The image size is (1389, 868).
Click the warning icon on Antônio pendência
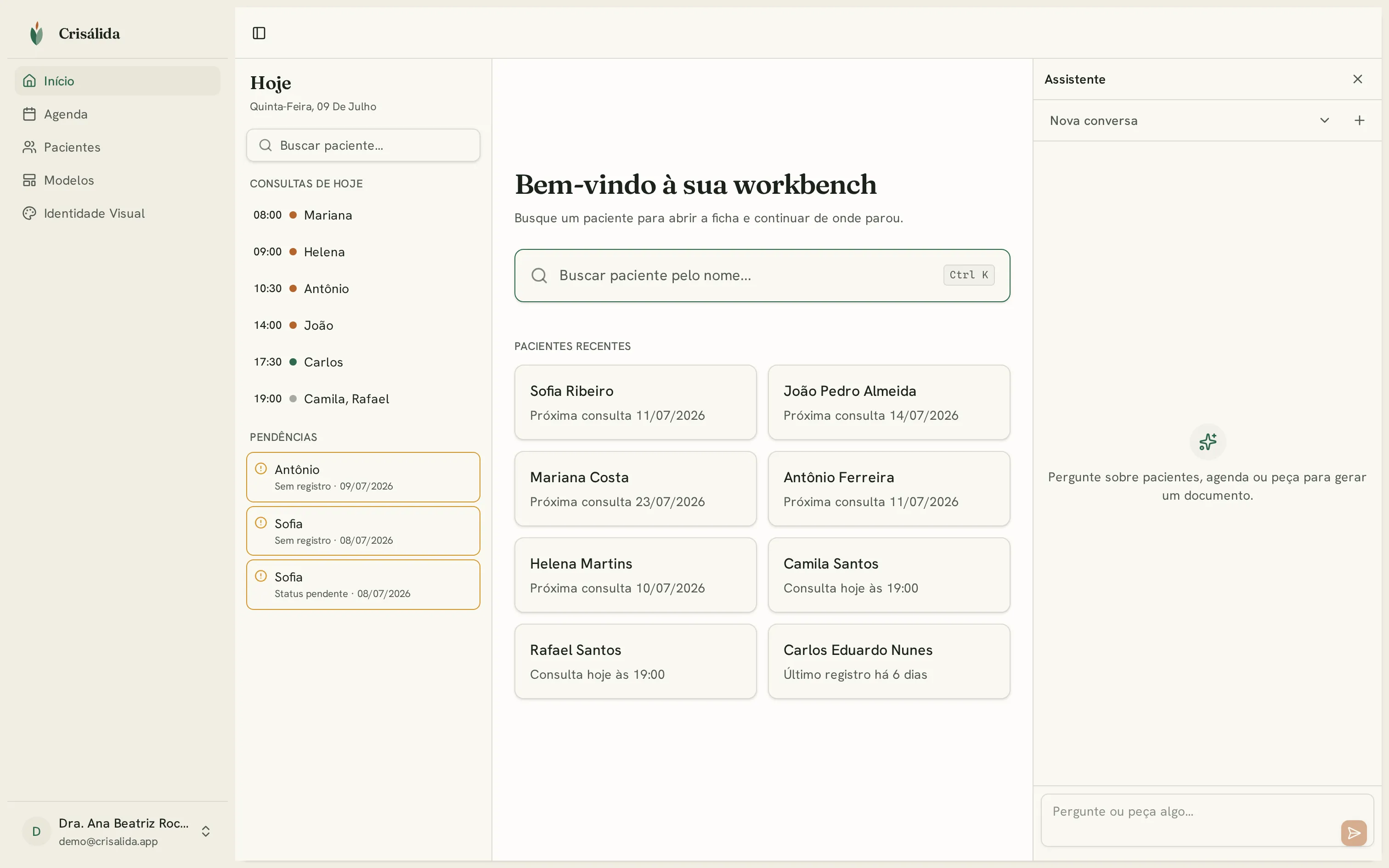click(x=260, y=468)
